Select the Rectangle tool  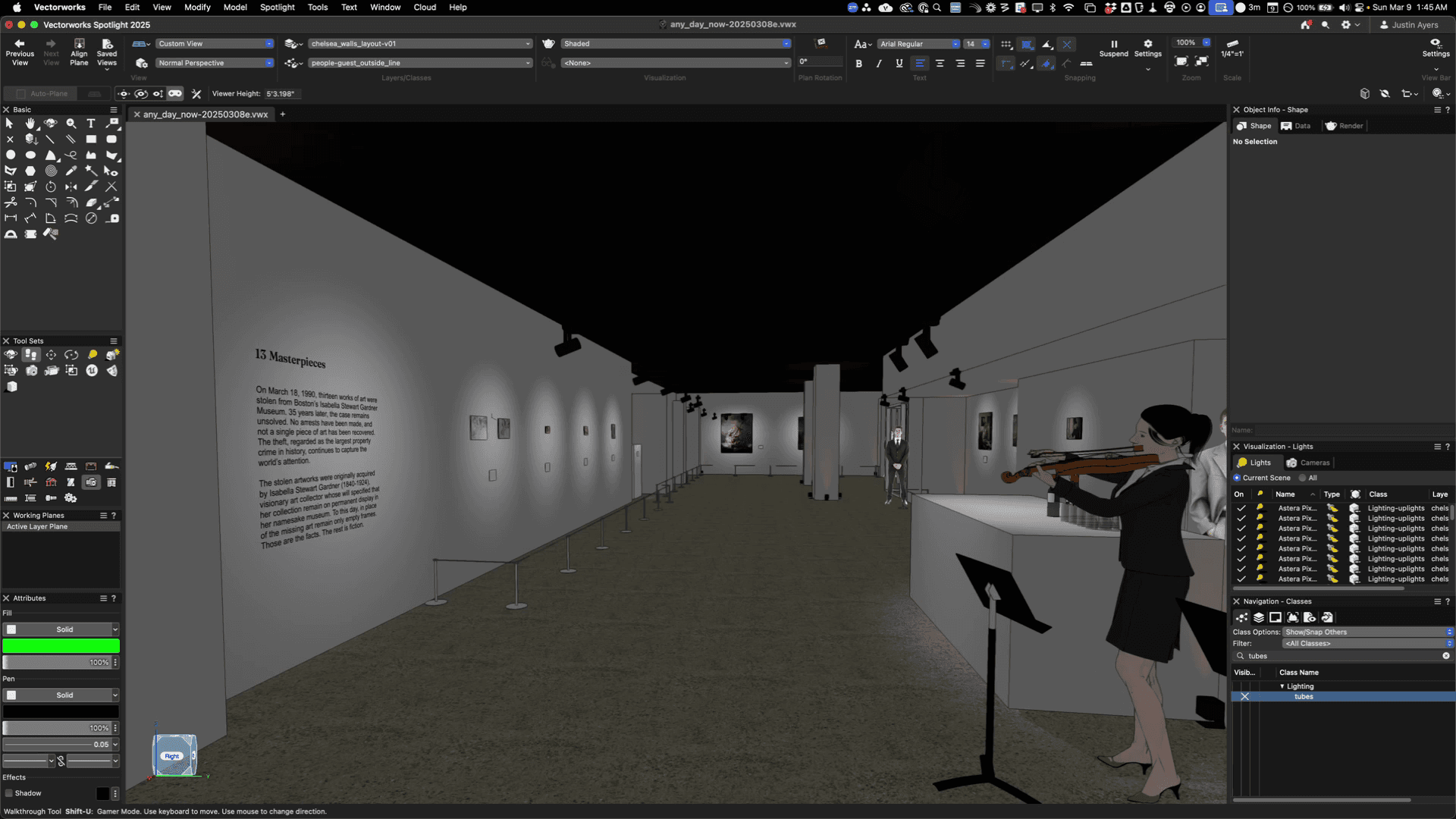pos(91,140)
